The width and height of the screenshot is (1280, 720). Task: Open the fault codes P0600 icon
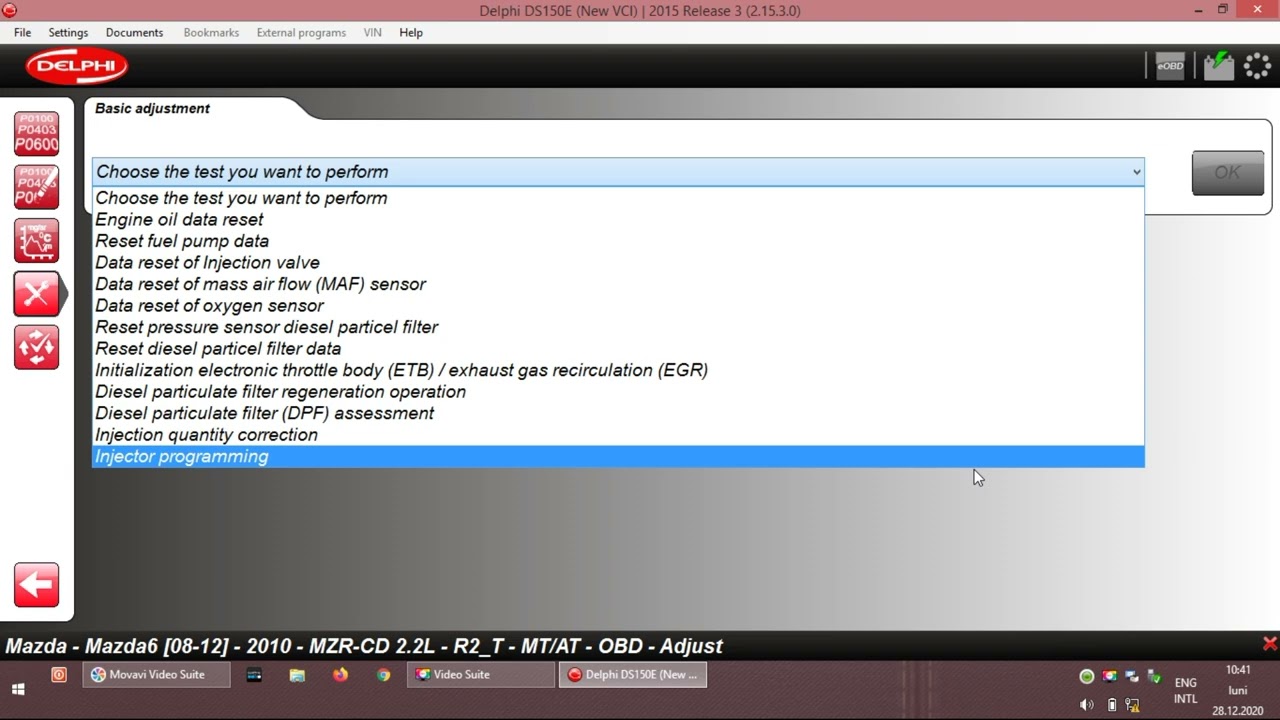tap(36, 134)
